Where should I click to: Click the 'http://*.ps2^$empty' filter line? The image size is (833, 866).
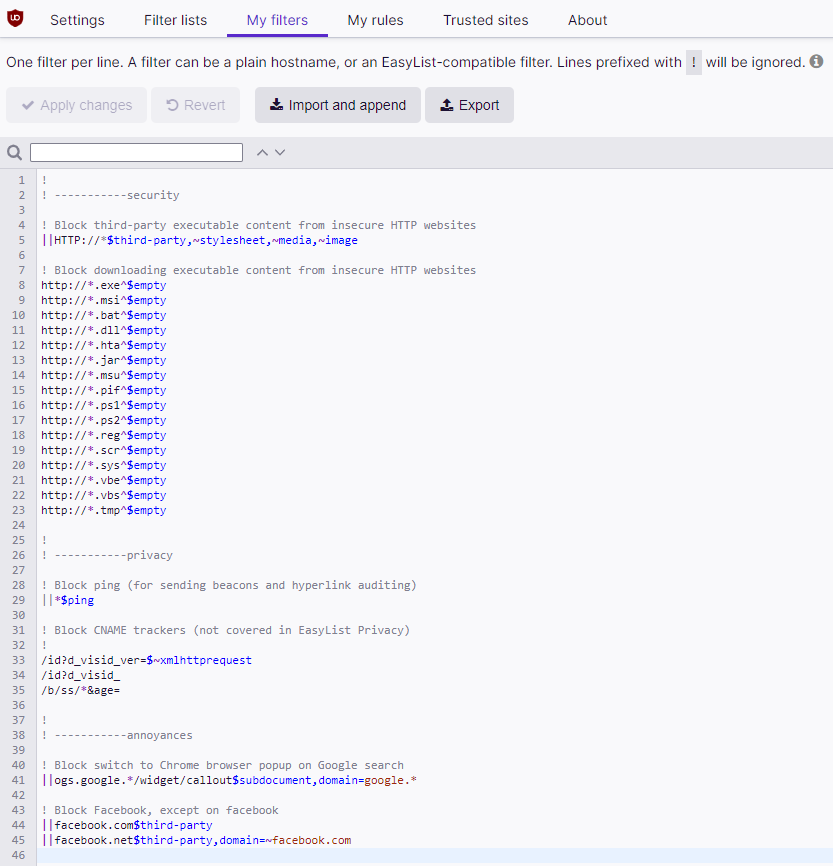(104, 420)
